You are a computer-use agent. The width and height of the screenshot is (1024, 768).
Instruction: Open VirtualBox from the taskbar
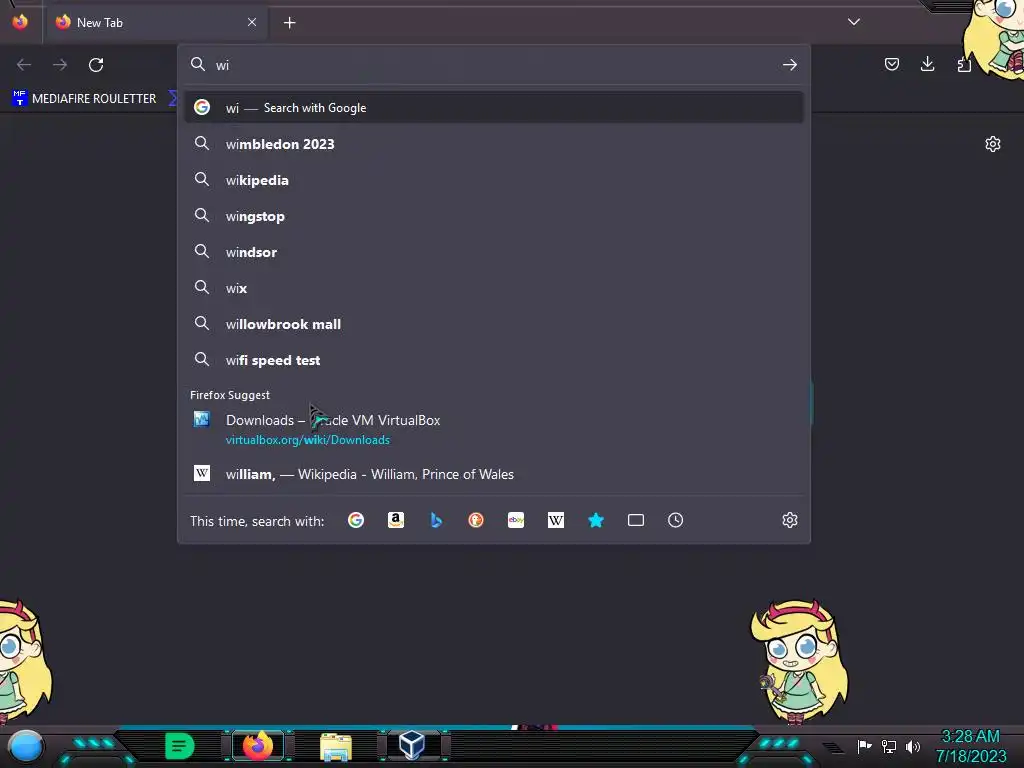coord(412,745)
